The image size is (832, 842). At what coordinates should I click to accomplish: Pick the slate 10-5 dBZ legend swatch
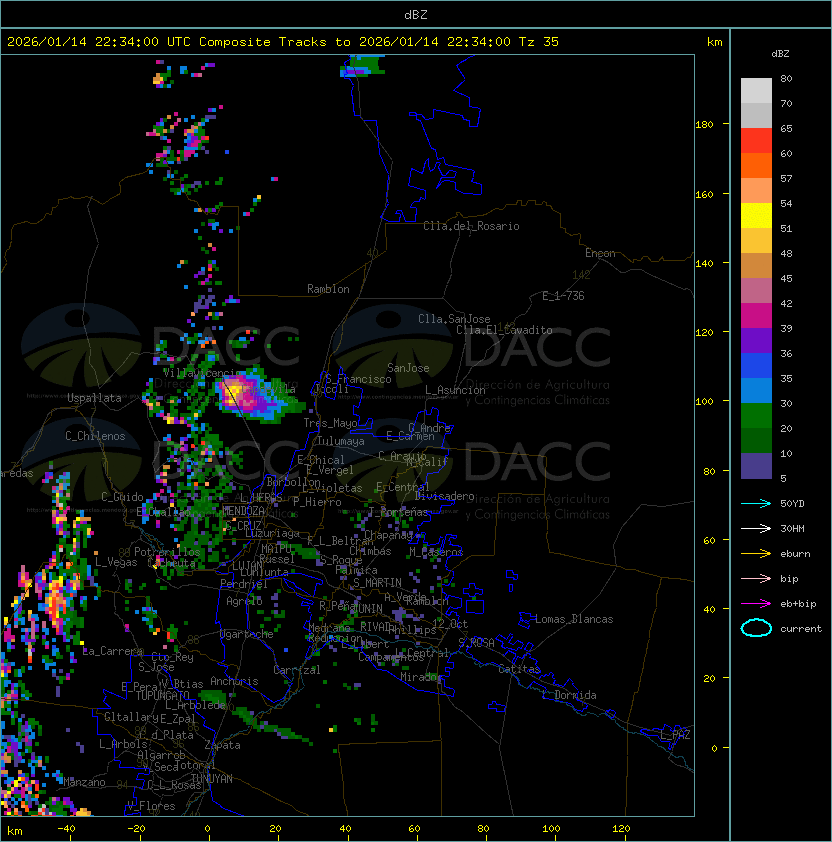(756, 466)
